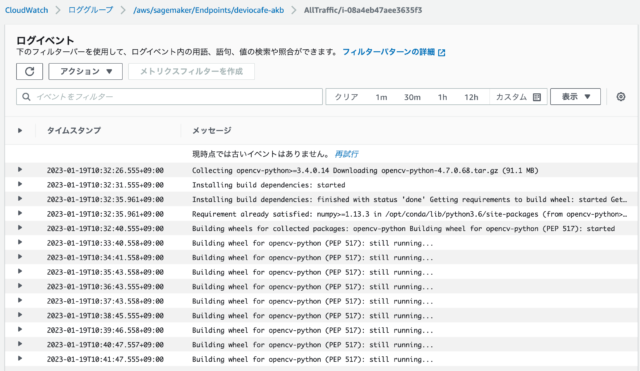This screenshot has width=640, height=371.
Task: Expand the 10:40:47.557 still running row
Action: pos(20,344)
